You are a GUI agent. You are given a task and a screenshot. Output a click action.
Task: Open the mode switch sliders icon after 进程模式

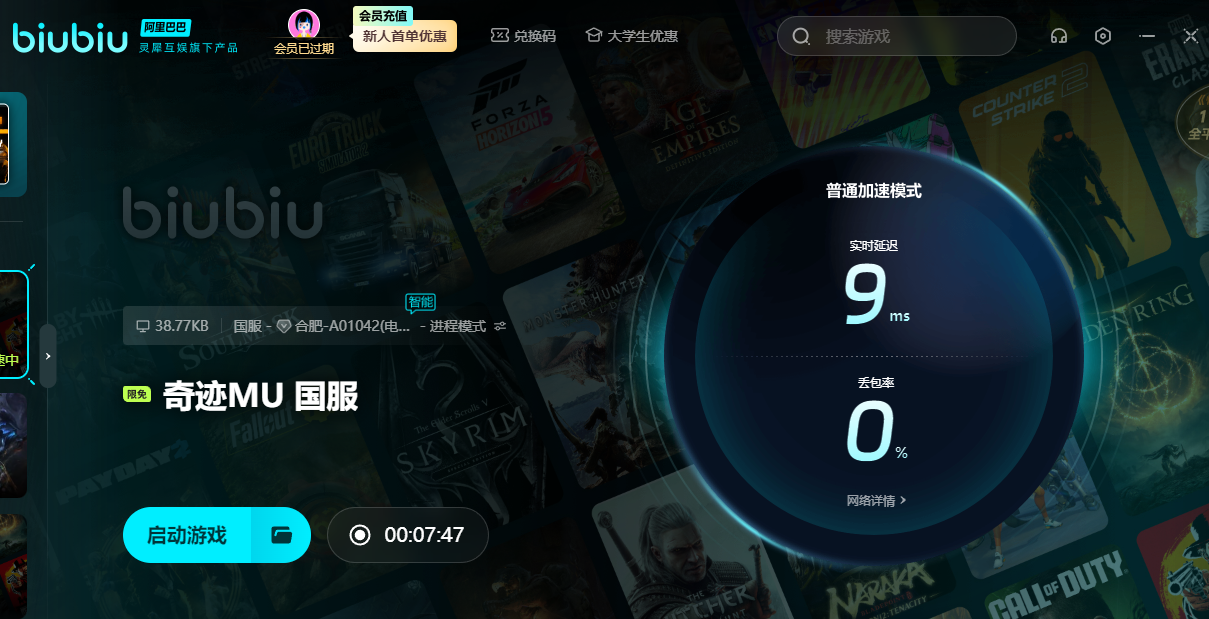[x=500, y=326]
